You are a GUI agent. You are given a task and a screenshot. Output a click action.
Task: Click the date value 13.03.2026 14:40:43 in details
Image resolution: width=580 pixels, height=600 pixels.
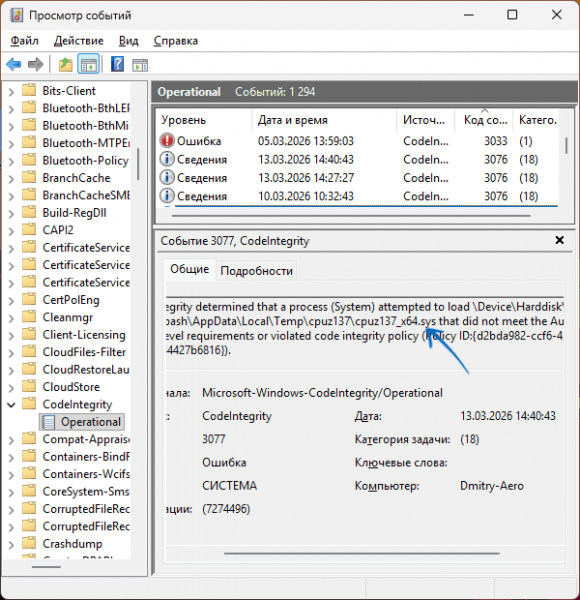click(508, 416)
